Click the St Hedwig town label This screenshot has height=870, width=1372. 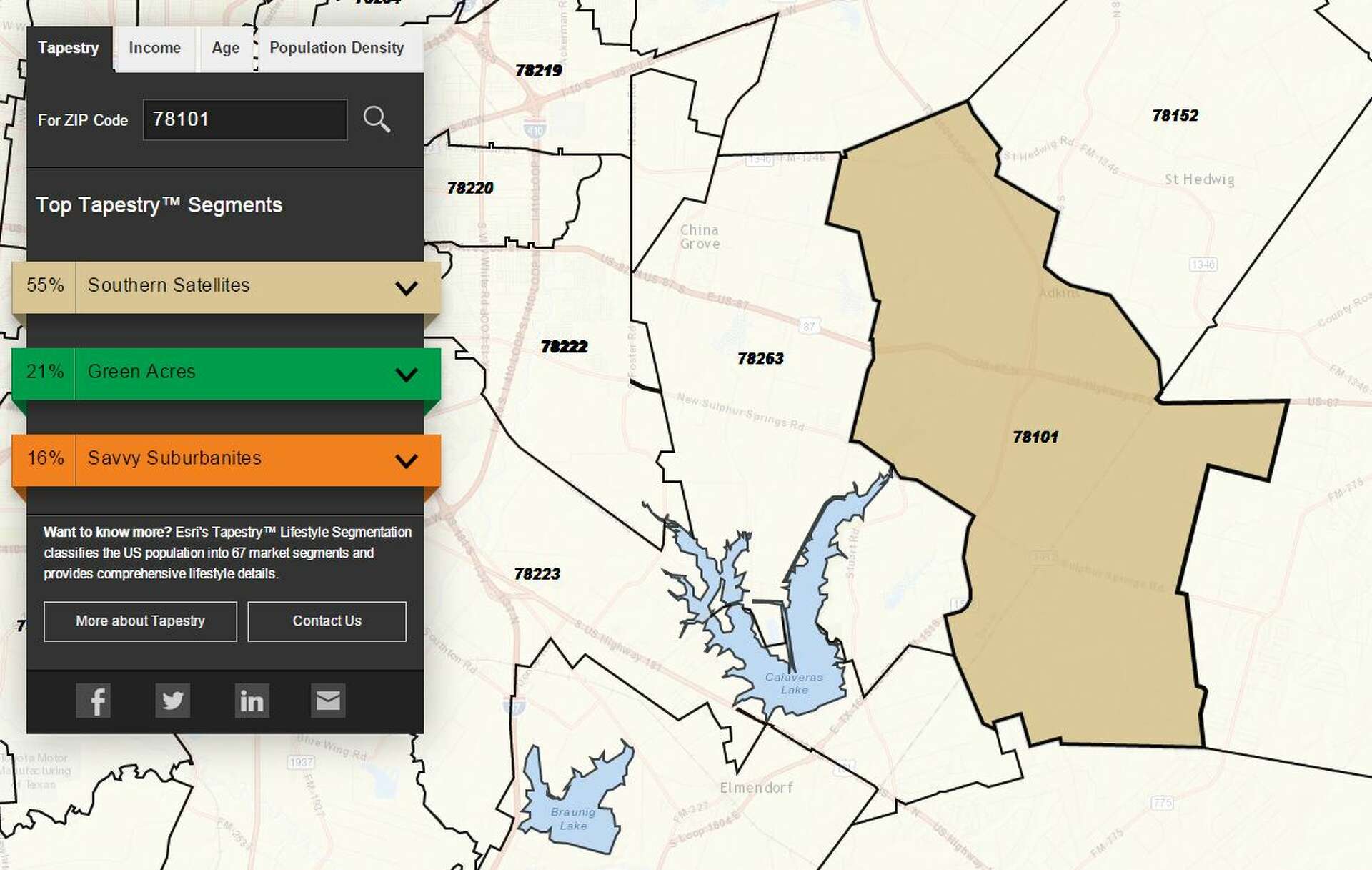point(1200,179)
